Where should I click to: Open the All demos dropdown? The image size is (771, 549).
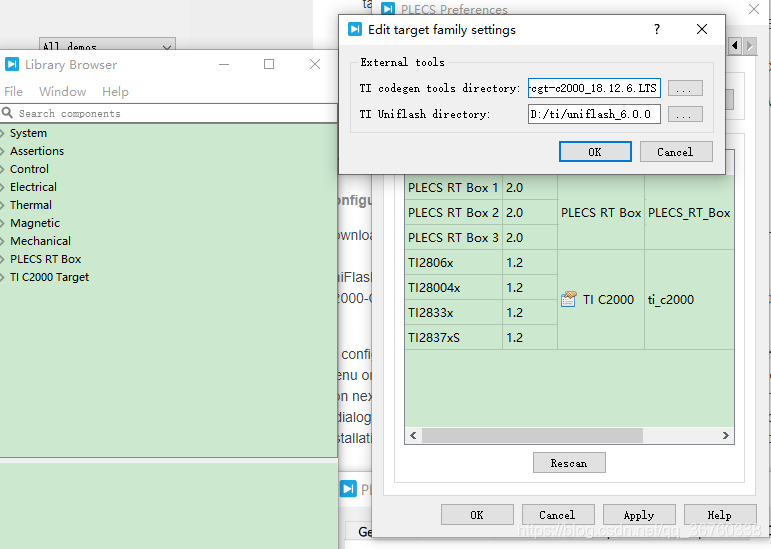[107, 44]
